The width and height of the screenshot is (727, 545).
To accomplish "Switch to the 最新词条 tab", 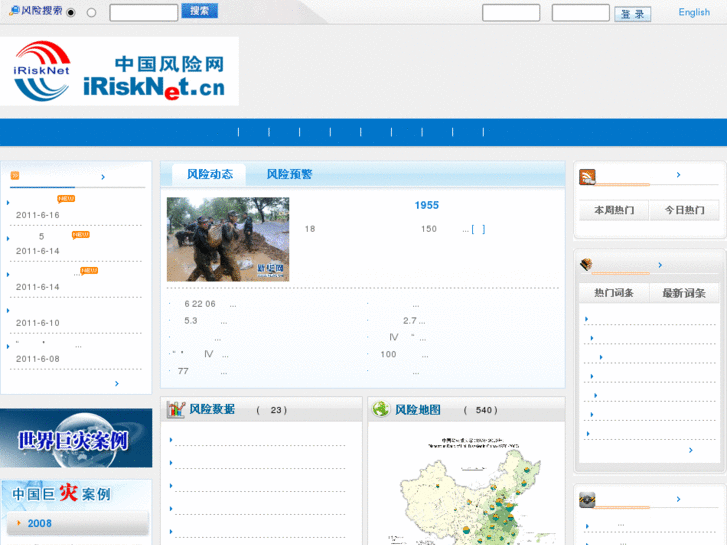I will 684,293.
